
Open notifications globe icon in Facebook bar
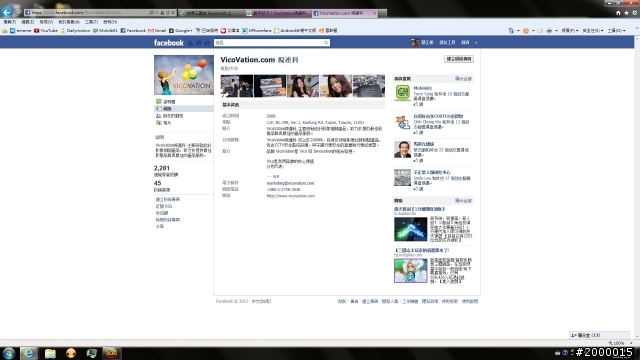click(x=207, y=42)
